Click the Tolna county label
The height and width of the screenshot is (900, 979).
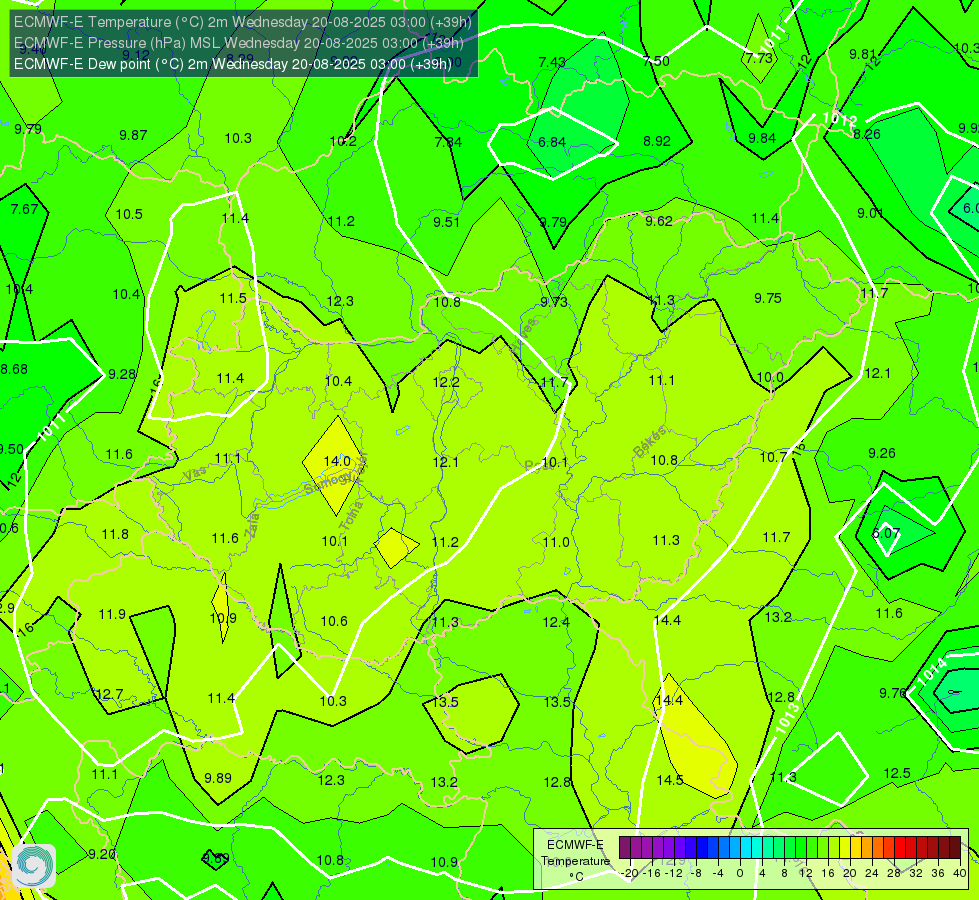point(351,515)
